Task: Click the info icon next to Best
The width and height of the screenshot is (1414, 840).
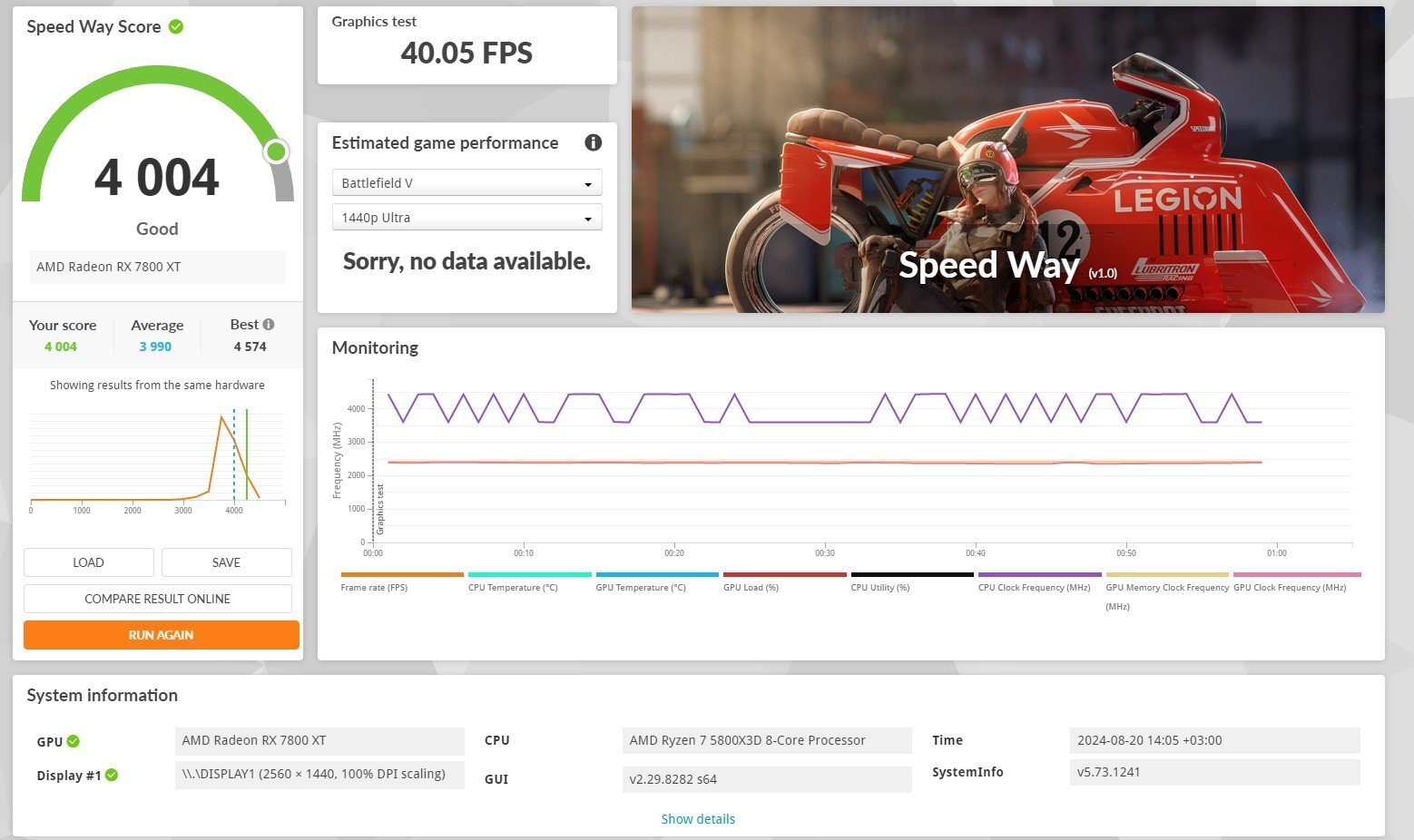Action: click(269, 324)
